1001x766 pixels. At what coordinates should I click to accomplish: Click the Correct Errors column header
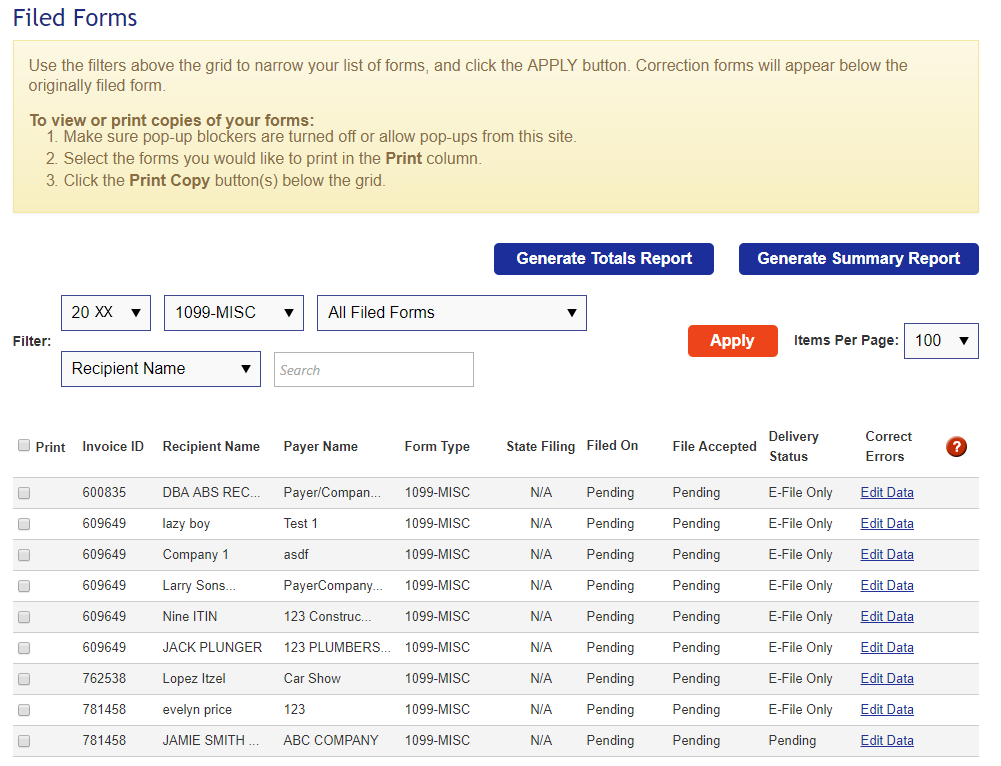(888, 446)
